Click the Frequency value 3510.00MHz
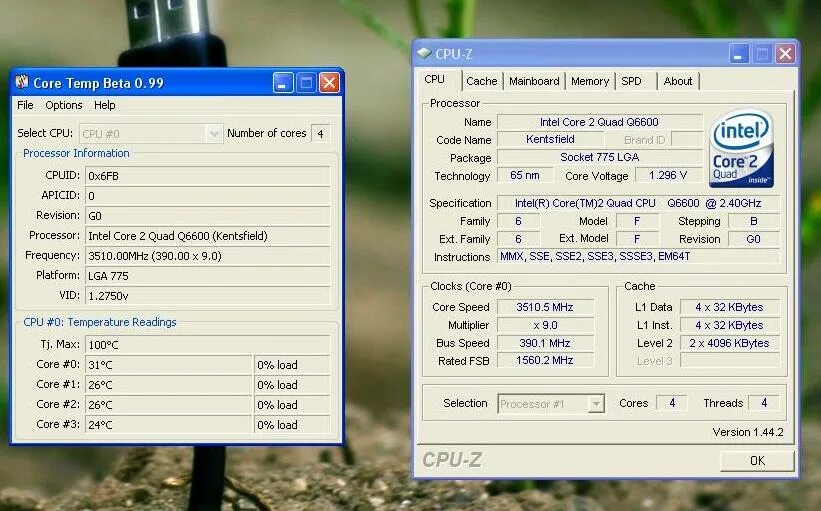 tap(208, 256)
